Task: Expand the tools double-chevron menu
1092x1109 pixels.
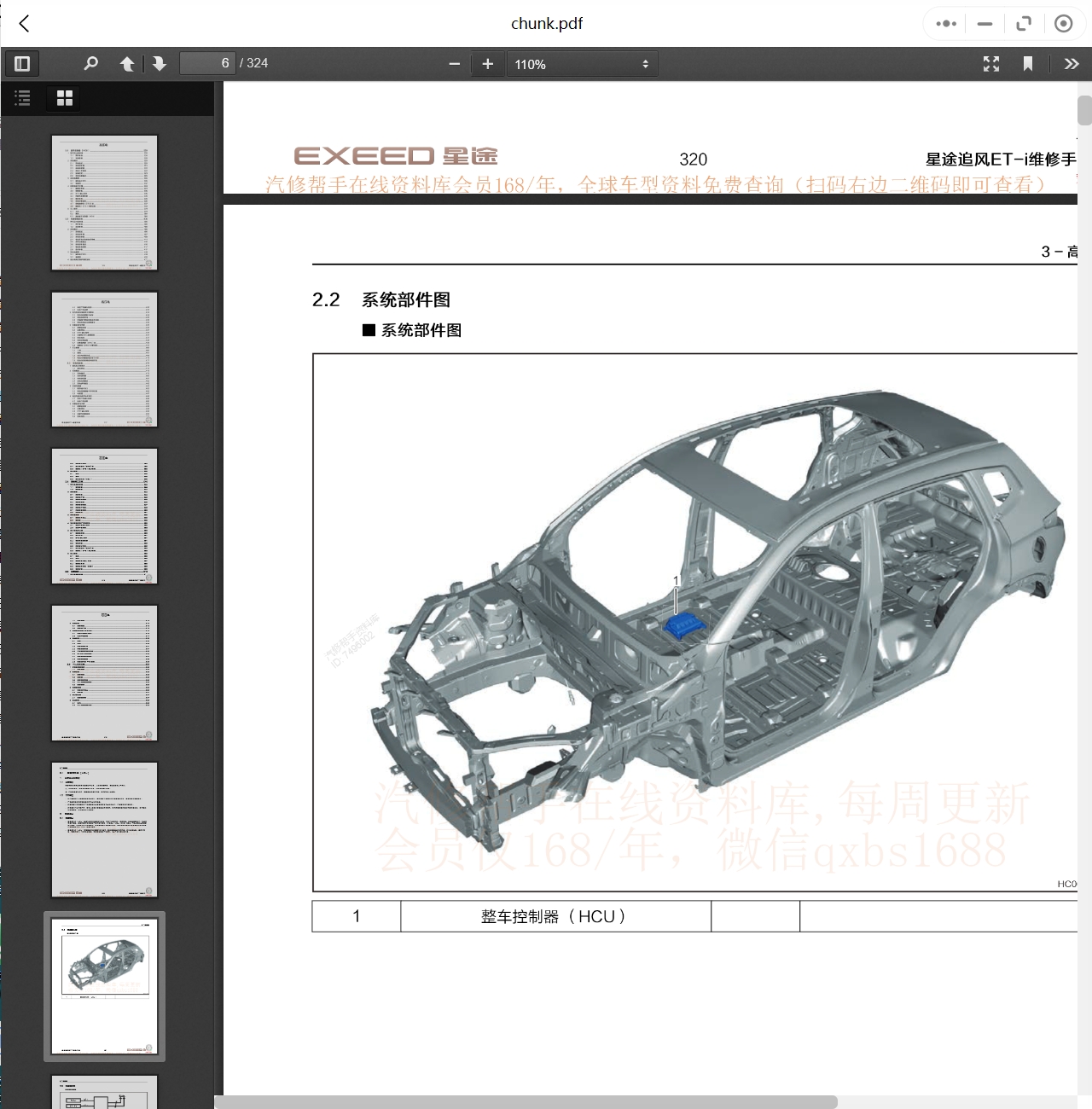Action: (x=1072, y=64)
